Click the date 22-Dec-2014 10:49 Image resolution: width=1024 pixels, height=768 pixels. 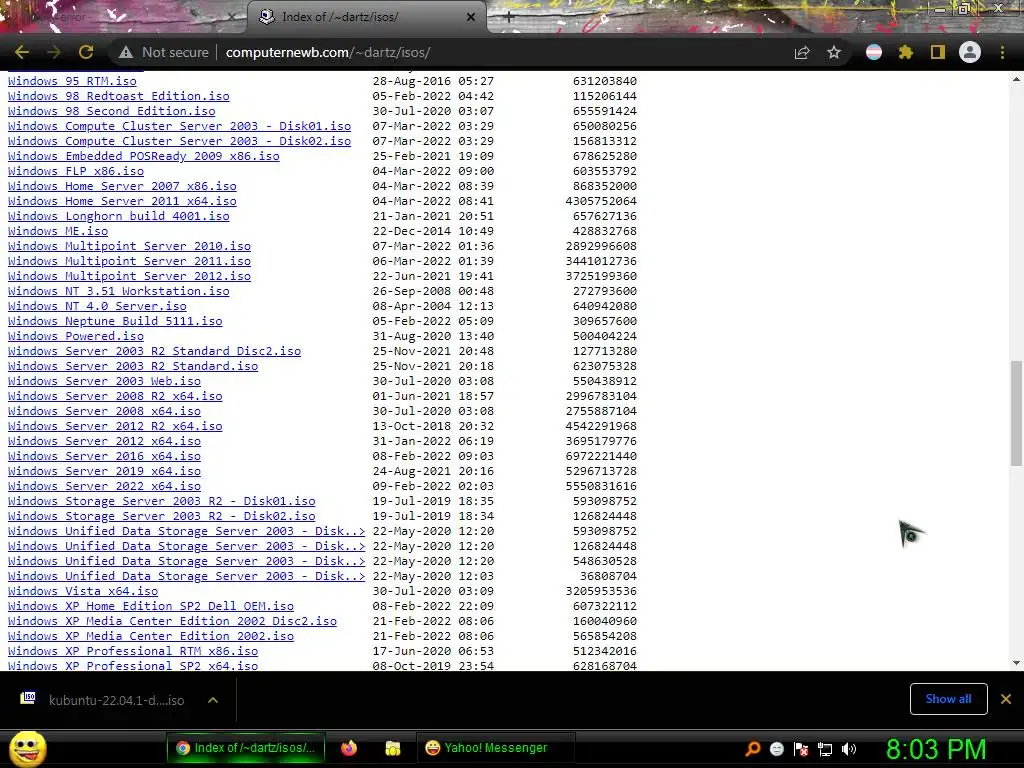click(x=433, y=231)
